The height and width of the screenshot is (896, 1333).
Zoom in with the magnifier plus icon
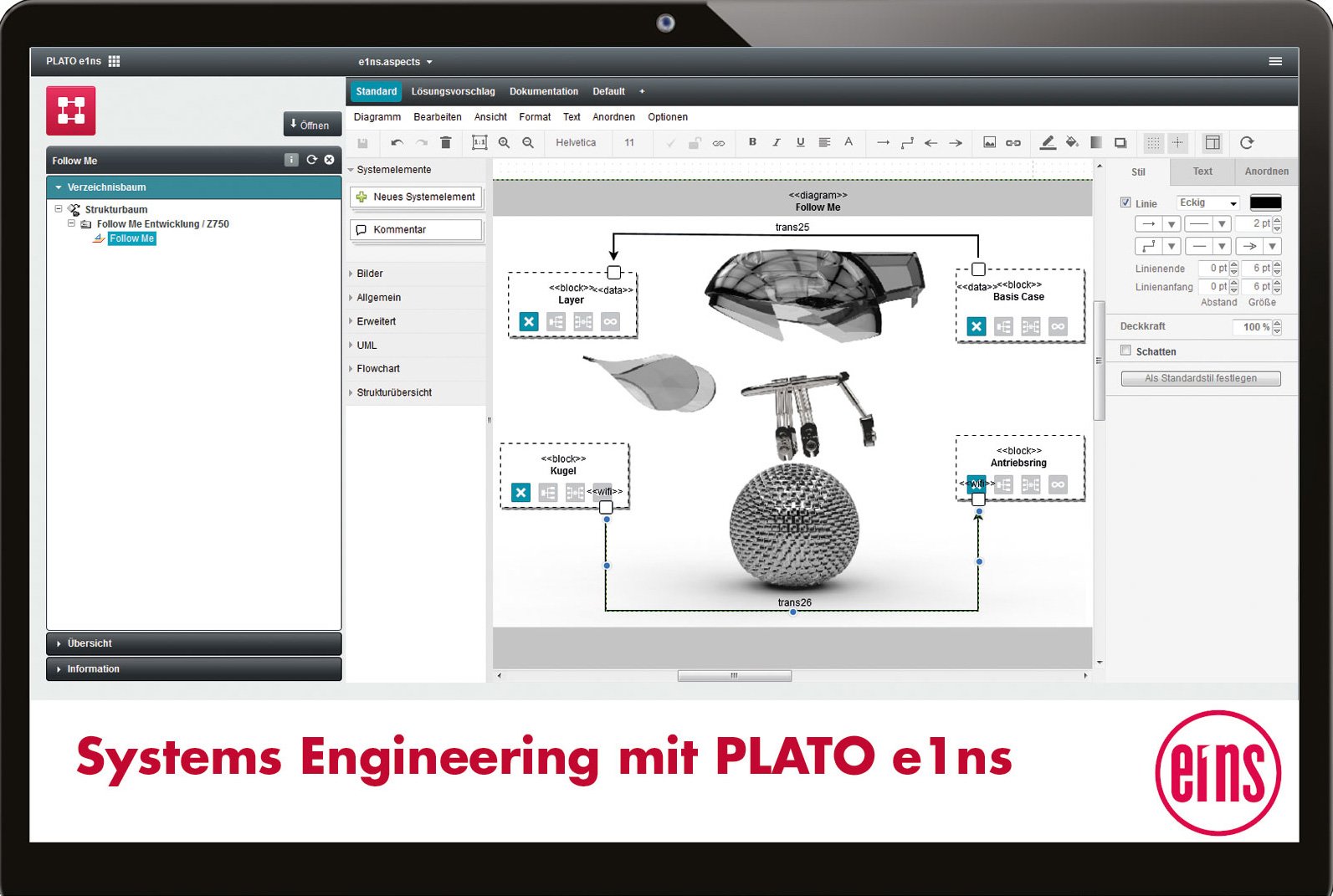tap(504, 143)
